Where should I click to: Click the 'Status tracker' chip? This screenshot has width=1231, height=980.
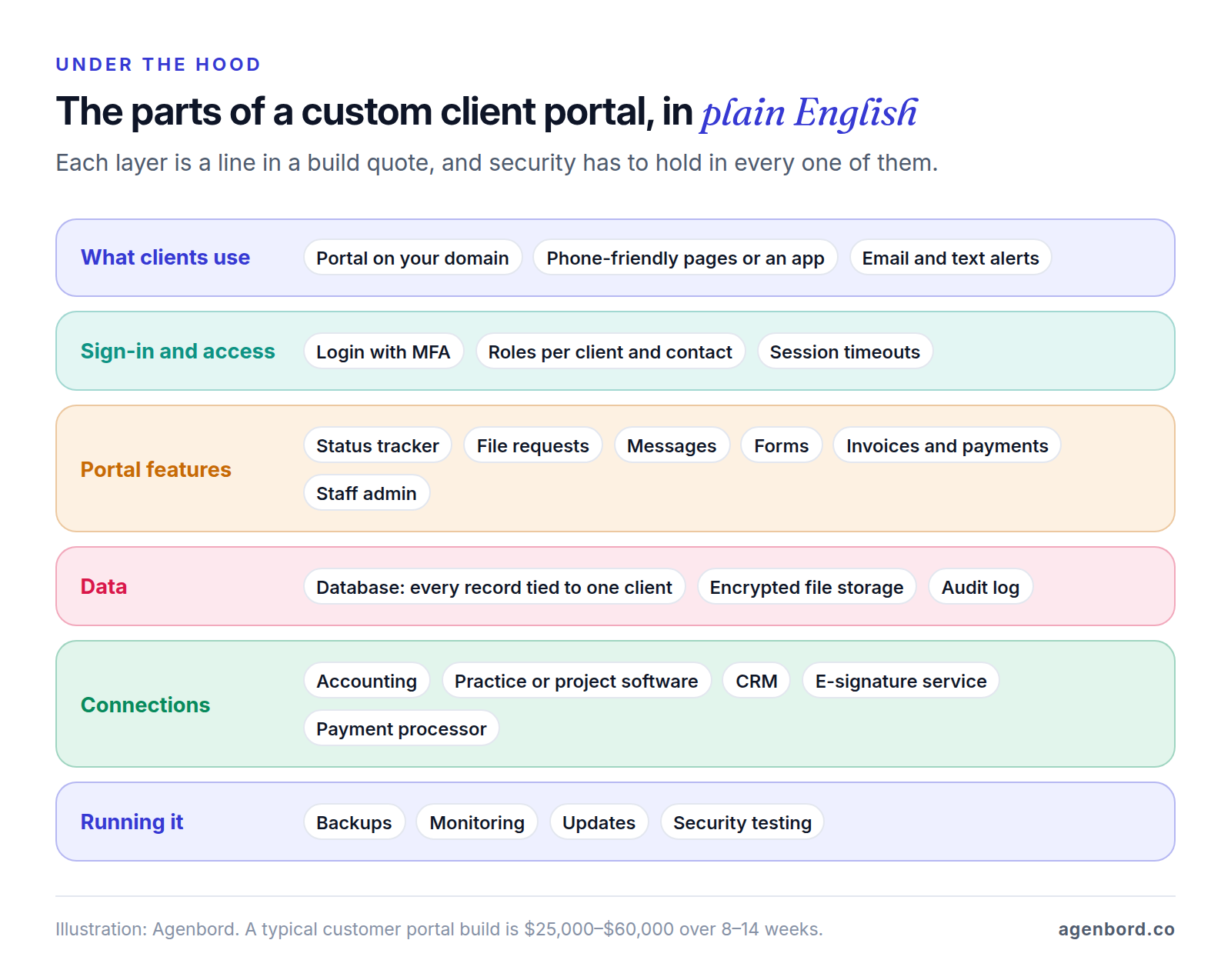point(378,445)
